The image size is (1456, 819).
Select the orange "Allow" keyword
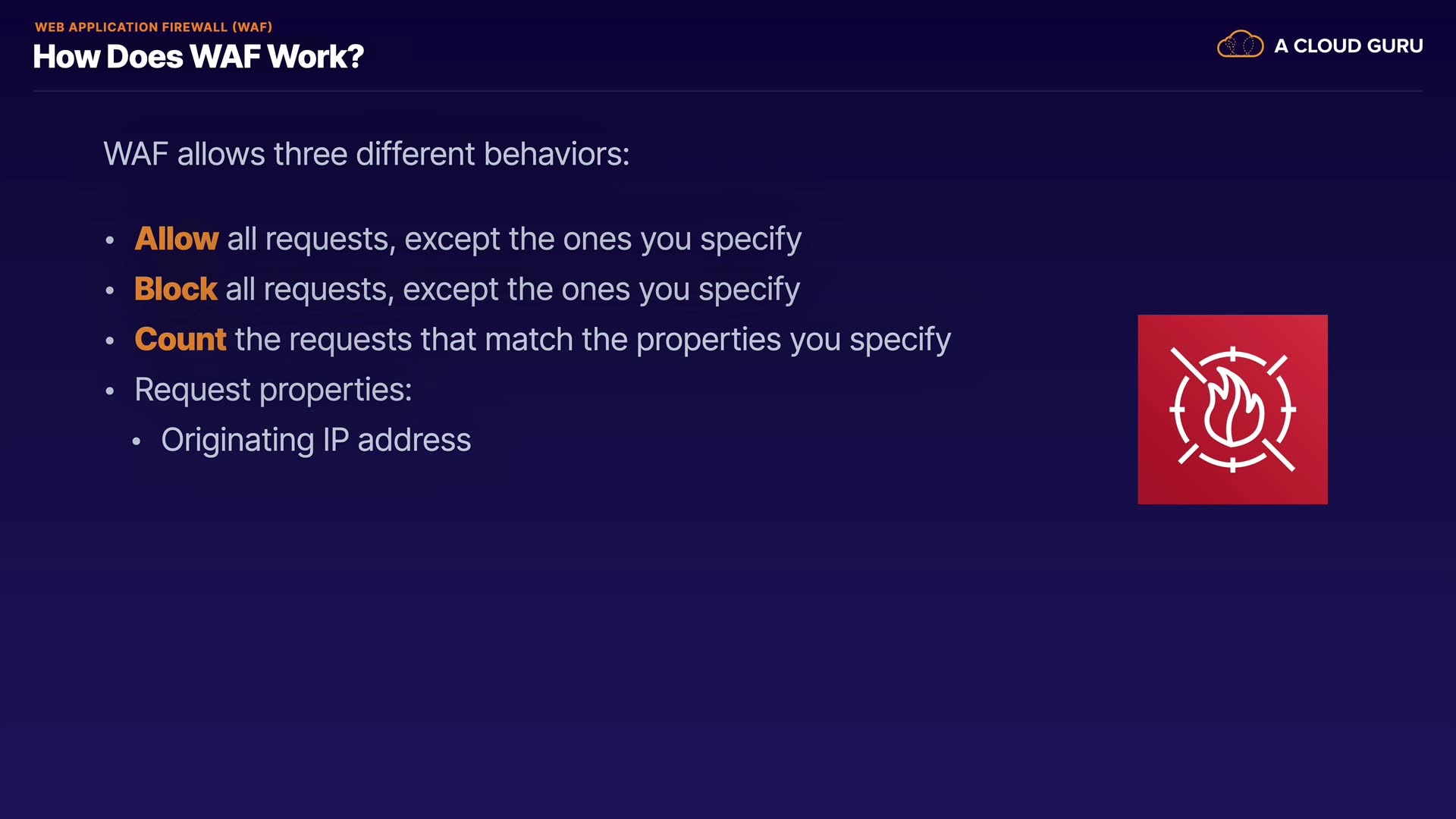click(176, 239)
